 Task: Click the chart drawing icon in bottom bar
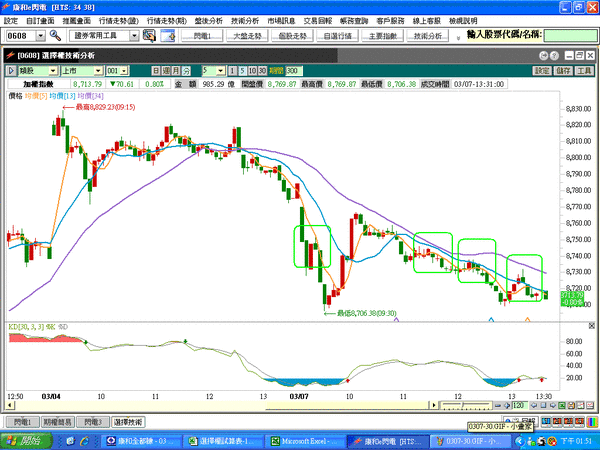580,405
